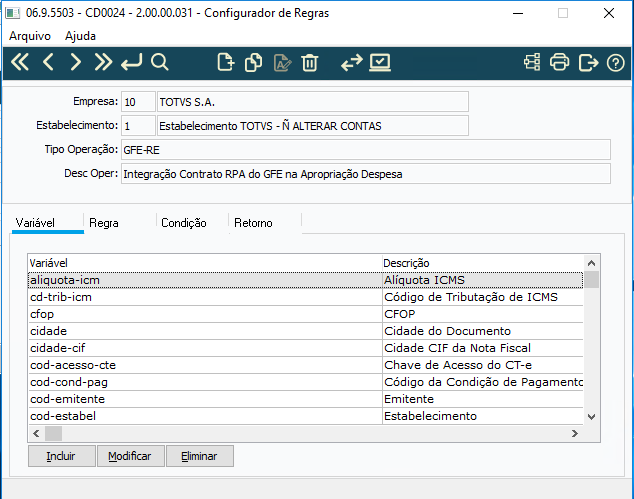This screenshot has width=634, height=499.
Task: Select the cod-emitente row
Action: coord(305,399)
